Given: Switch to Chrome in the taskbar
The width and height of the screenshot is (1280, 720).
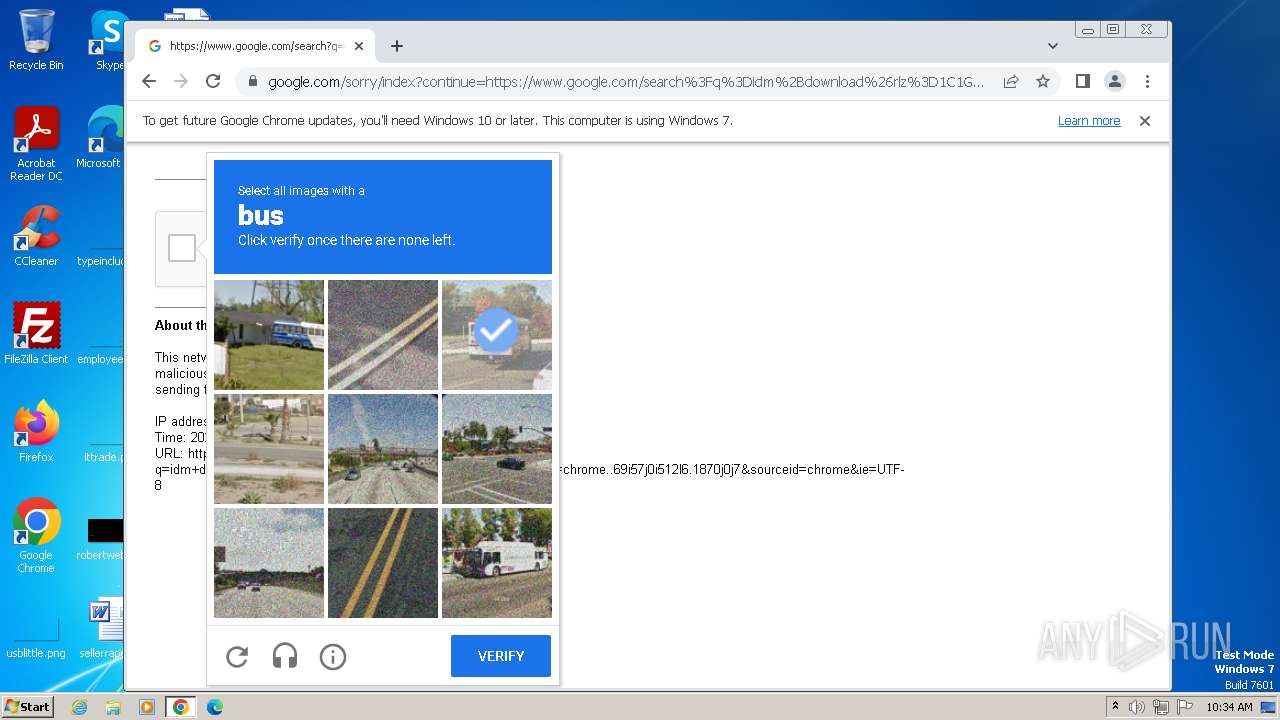Looking at the screenshot, I should (x=180, y=707).
